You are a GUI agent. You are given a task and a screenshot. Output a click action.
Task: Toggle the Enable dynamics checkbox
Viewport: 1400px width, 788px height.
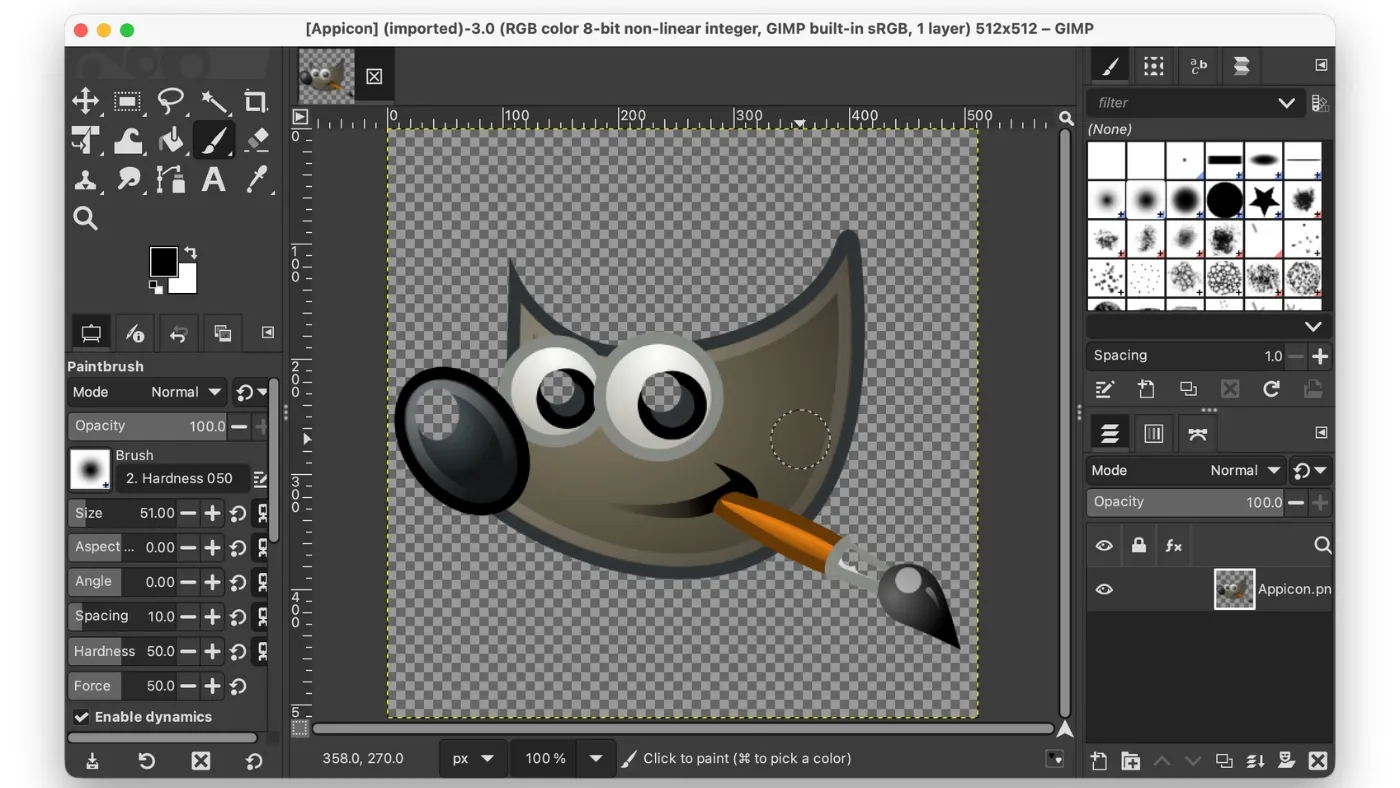pos(82,716)
